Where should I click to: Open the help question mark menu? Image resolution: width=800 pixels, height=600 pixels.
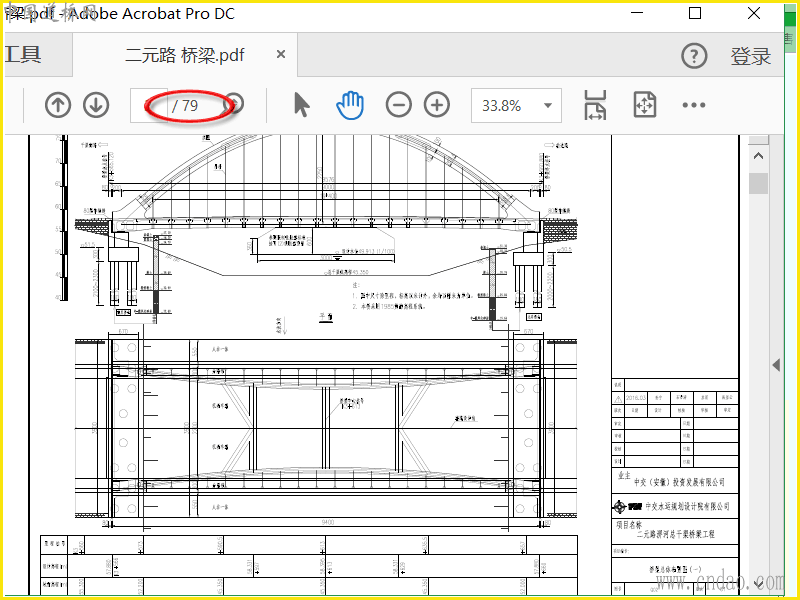tap(694, 56)
